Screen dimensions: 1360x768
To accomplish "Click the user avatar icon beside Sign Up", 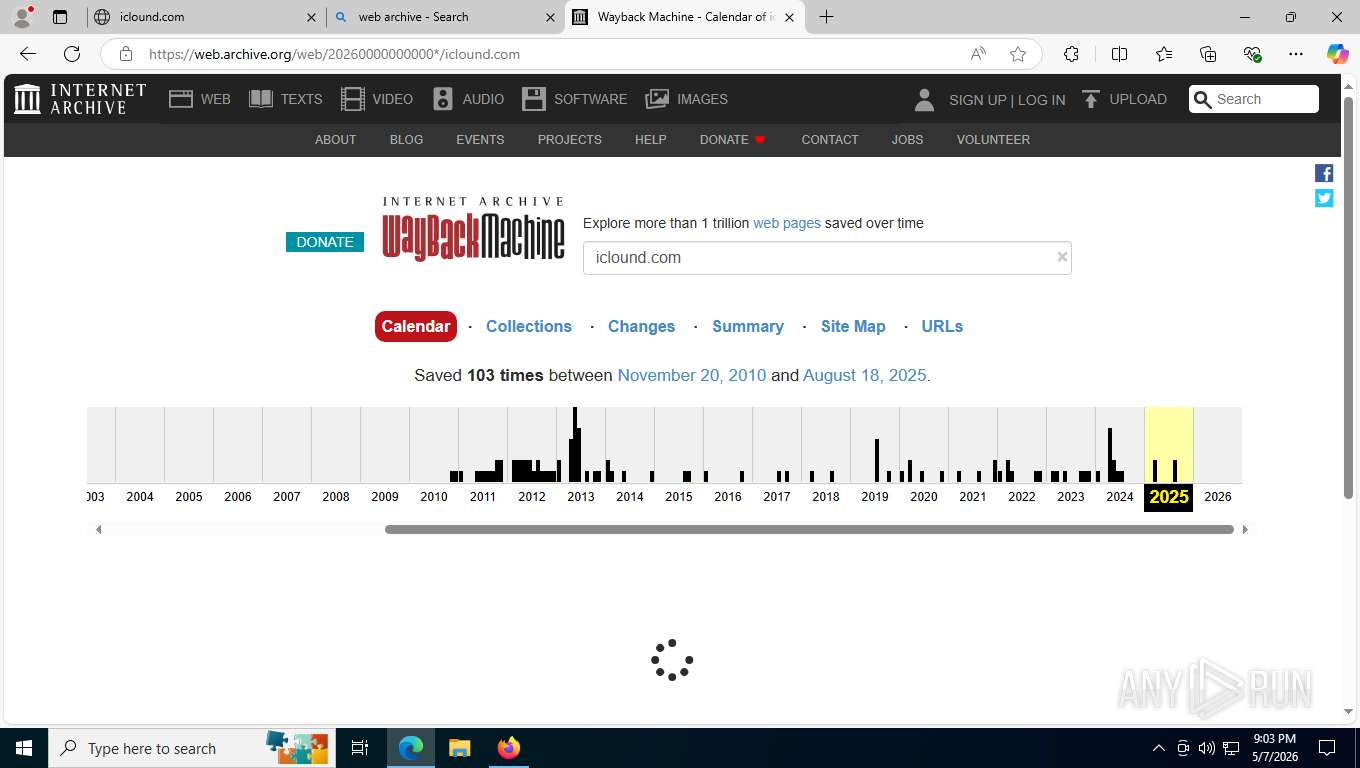I will click(x=924, y=99).
